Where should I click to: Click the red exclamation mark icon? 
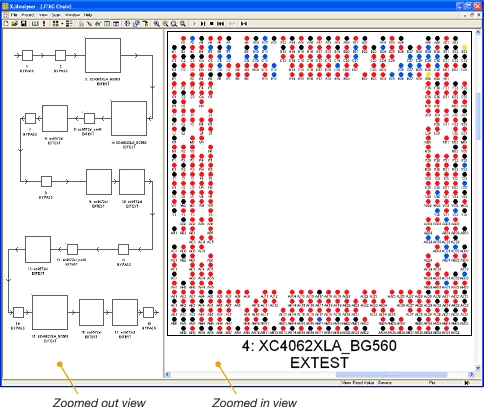pos(44,24)
